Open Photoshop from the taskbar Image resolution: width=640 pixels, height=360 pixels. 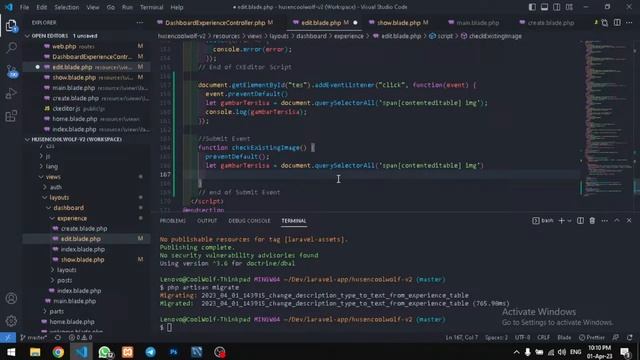pos(173,352)
